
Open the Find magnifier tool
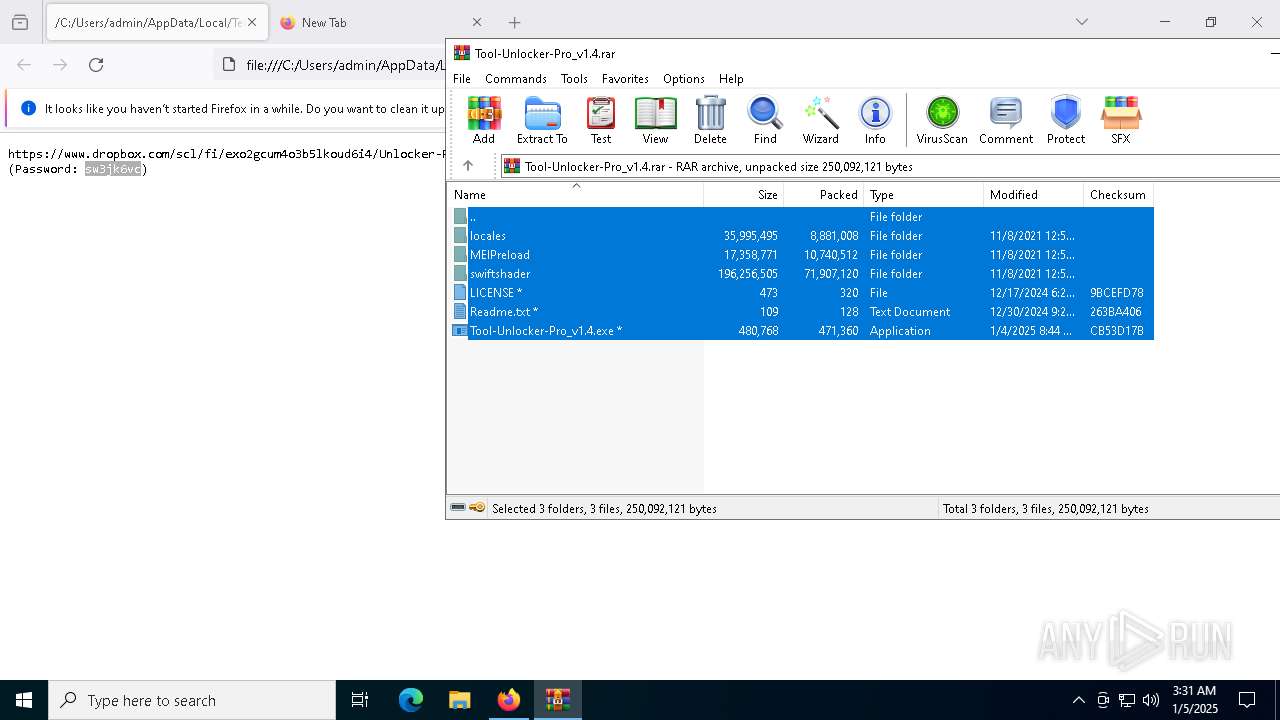click(765, 121)
